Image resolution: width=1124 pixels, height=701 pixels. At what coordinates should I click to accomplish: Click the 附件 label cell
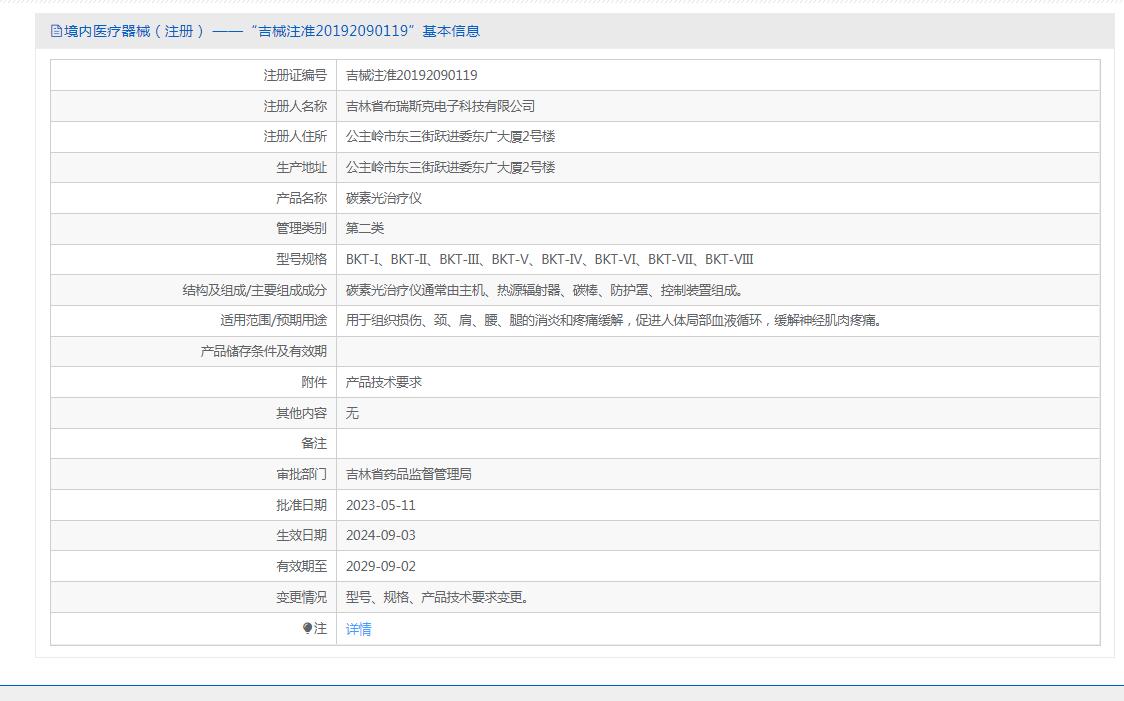click(x=194, y=382)
